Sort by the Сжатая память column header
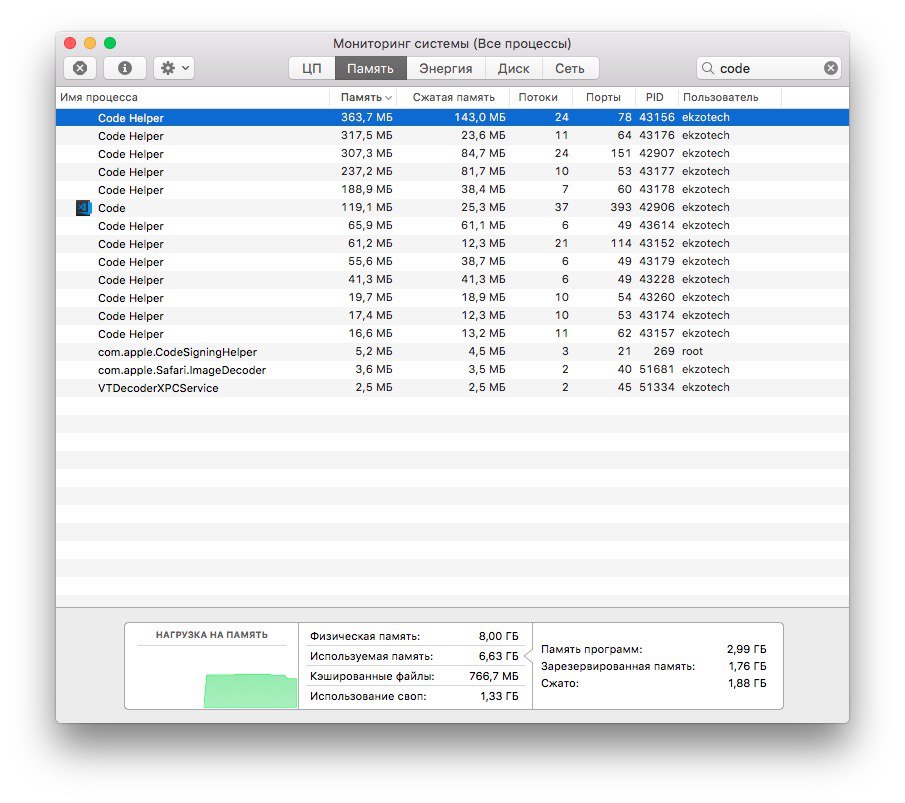This screenshot has height=803, width=905. [x=454, y=97]
